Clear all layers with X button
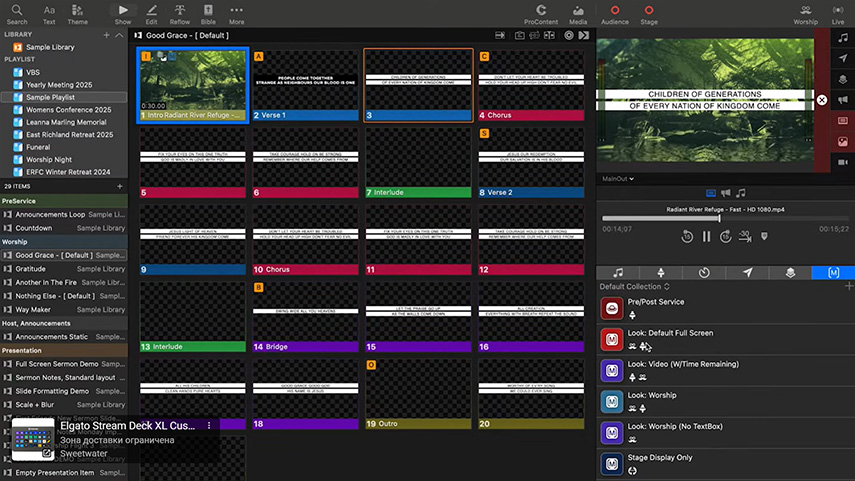Viewport: 855px width, 481px height. (822, 100)
